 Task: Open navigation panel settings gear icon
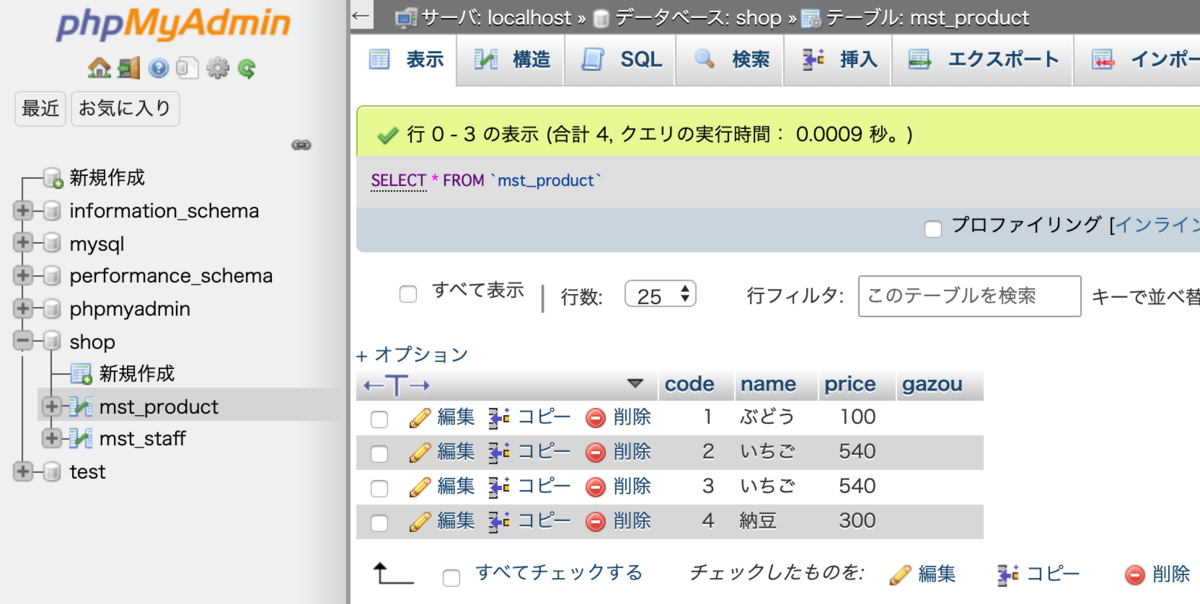[217, 68]
